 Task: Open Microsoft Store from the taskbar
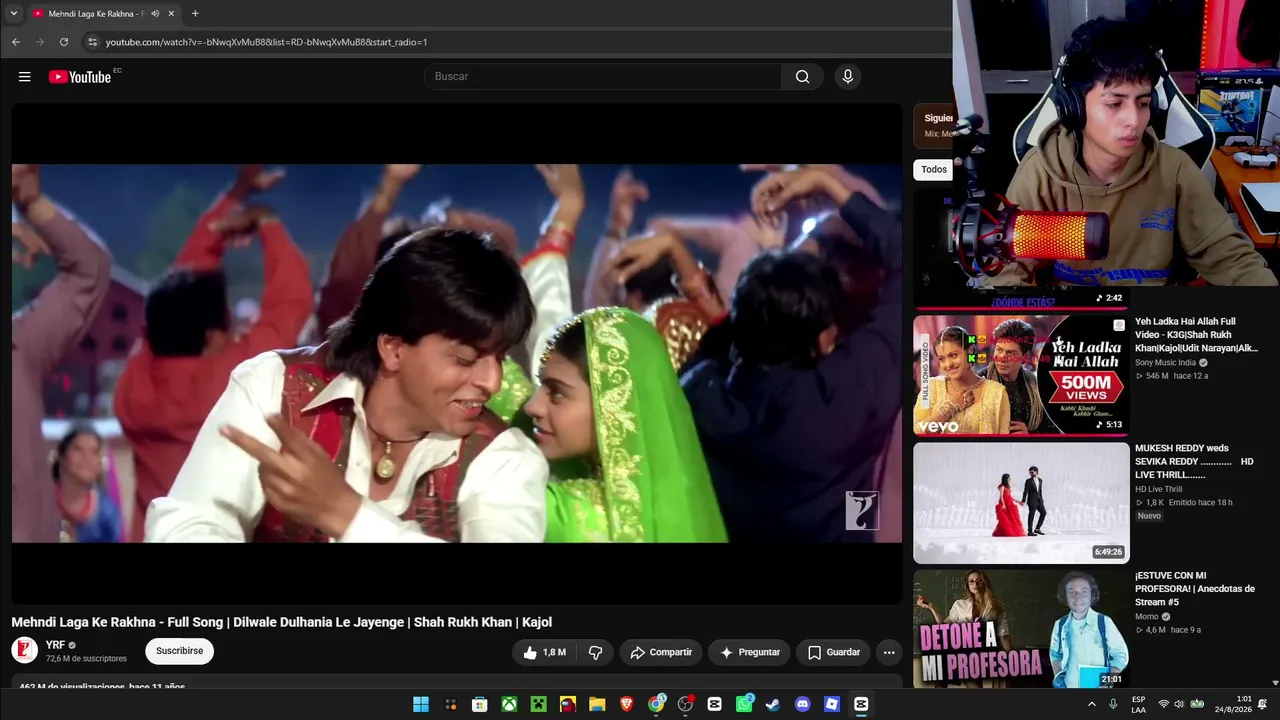480,705
